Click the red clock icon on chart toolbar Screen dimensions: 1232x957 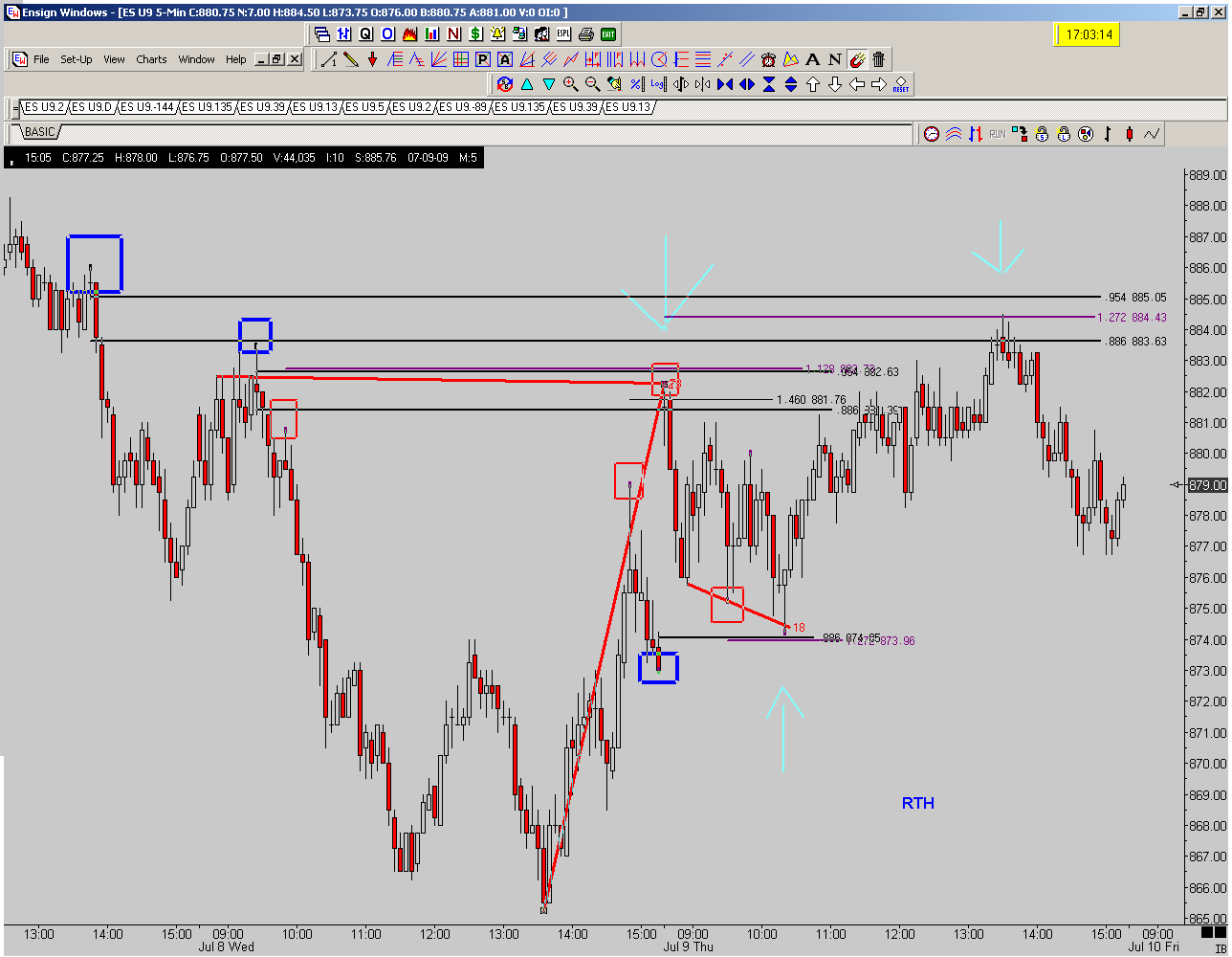[x=932, y=134]
